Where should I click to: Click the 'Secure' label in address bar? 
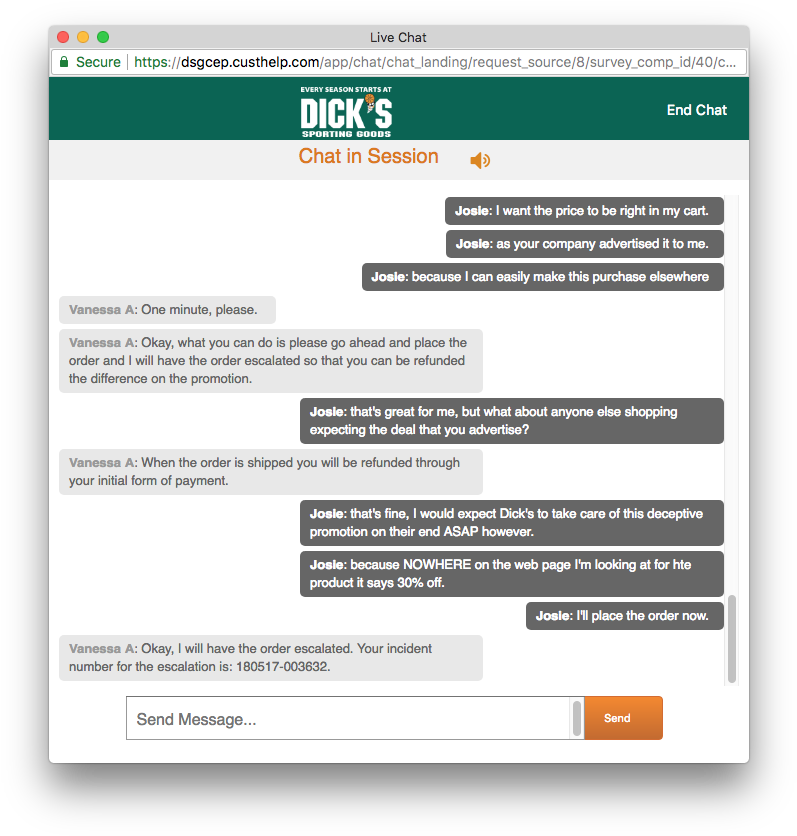click(x=99, y=62)
